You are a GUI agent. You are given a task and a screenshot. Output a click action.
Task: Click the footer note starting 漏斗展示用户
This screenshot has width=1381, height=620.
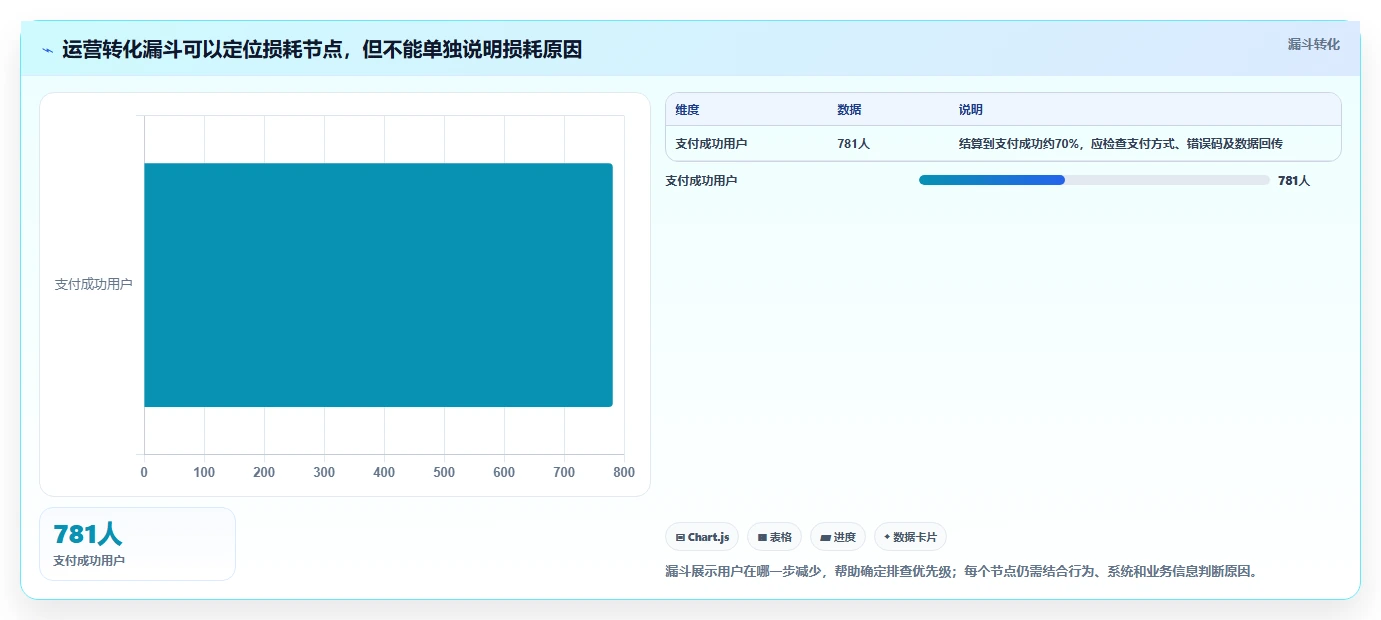961,572
